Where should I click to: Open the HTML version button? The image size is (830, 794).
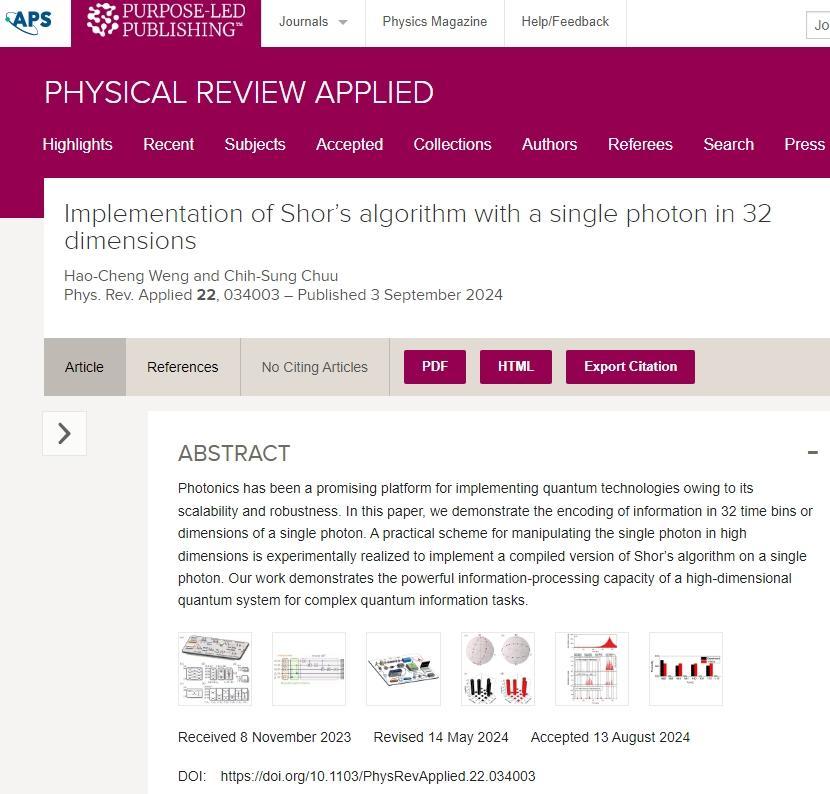click(x=516, y=366)
